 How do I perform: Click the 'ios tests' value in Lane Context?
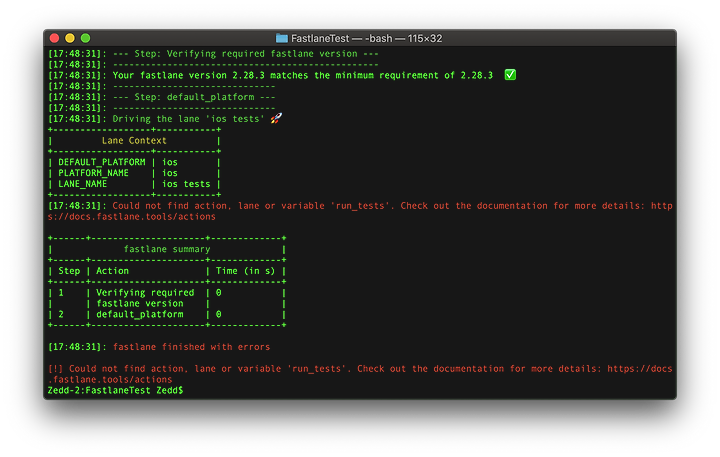click(186, 184)
